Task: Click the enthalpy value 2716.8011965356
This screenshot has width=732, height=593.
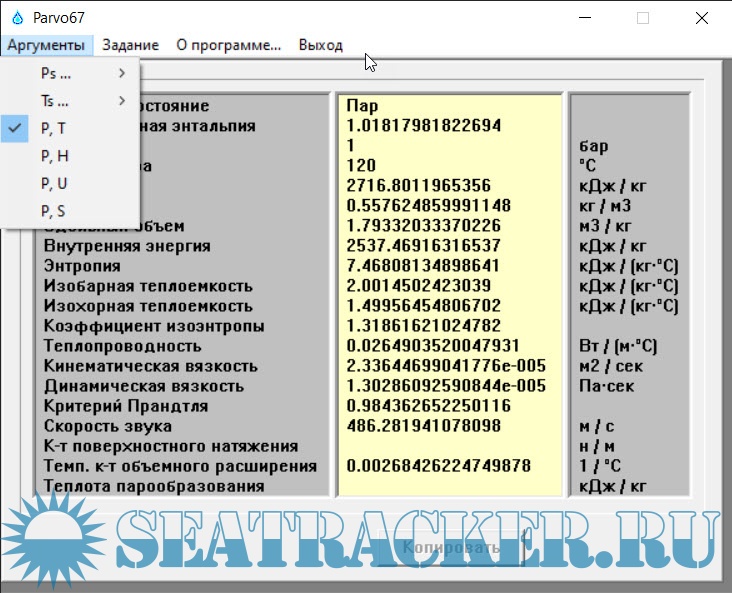Action: (418, 185)
